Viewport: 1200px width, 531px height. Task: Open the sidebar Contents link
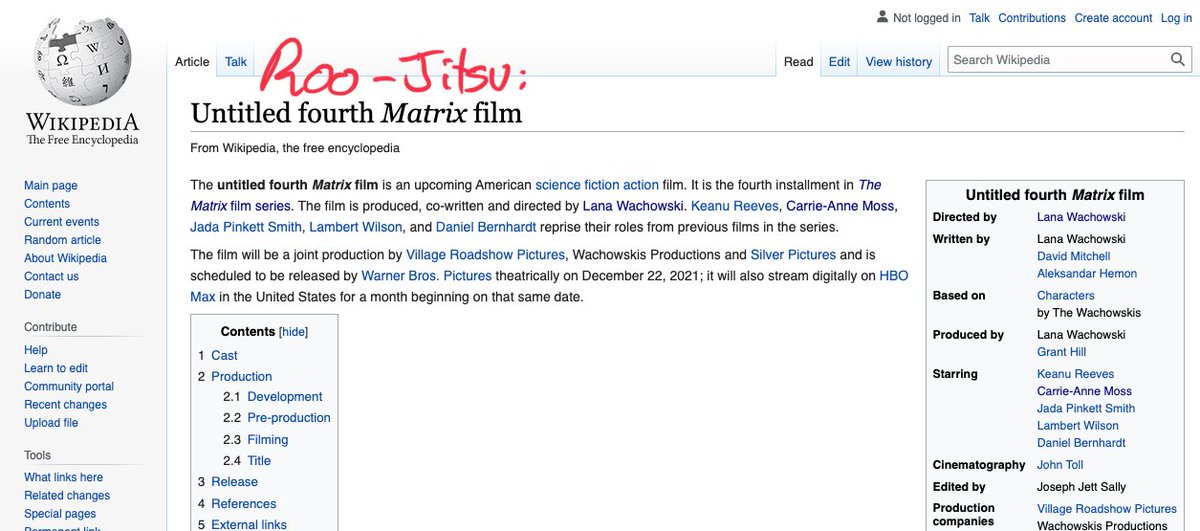47,204
